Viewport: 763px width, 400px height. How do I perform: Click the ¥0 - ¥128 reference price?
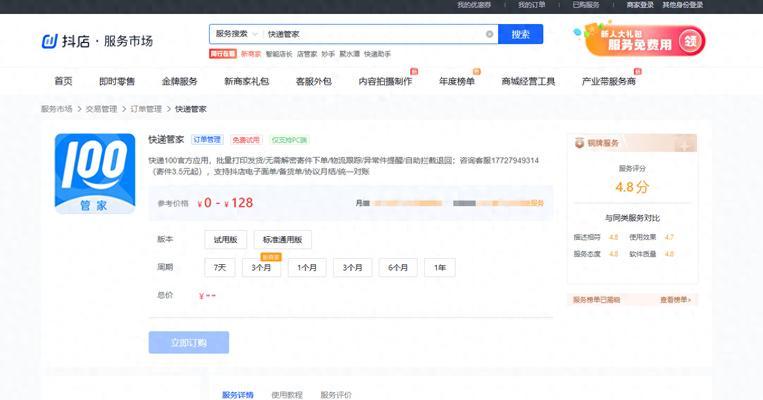click(225, 203)
